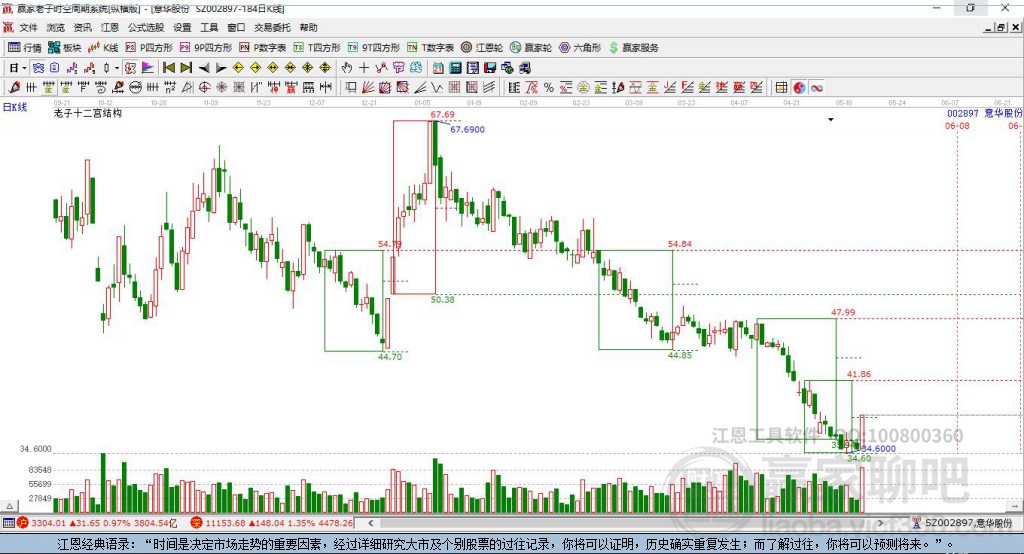
Task: Open the 板块 sector view
Action: [x=64, y=47]
